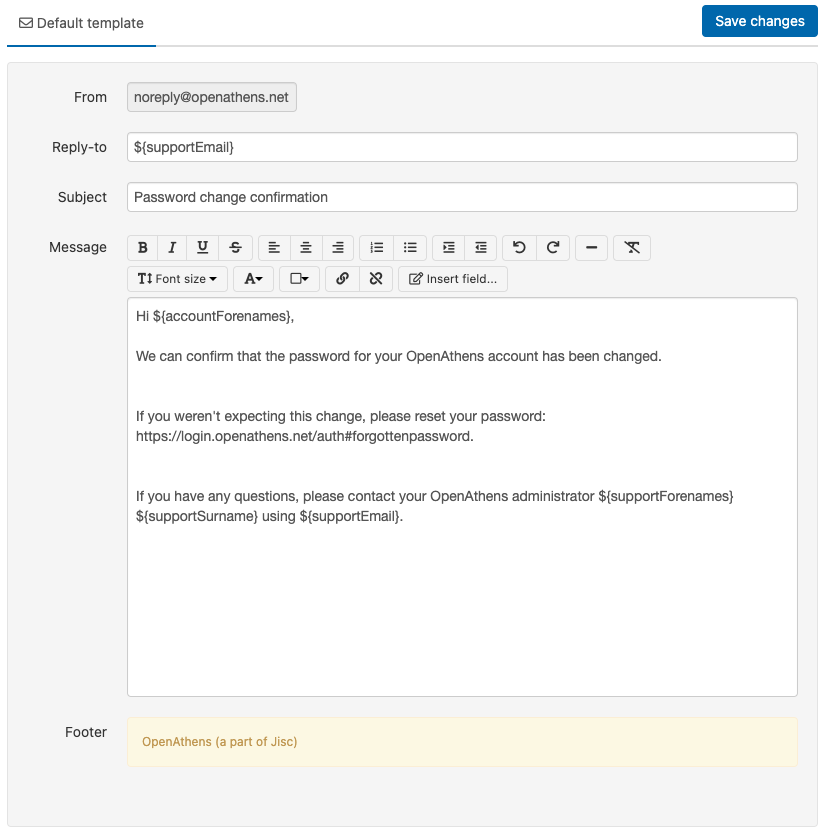Toggle strikethrough formatting

(235, 248)
